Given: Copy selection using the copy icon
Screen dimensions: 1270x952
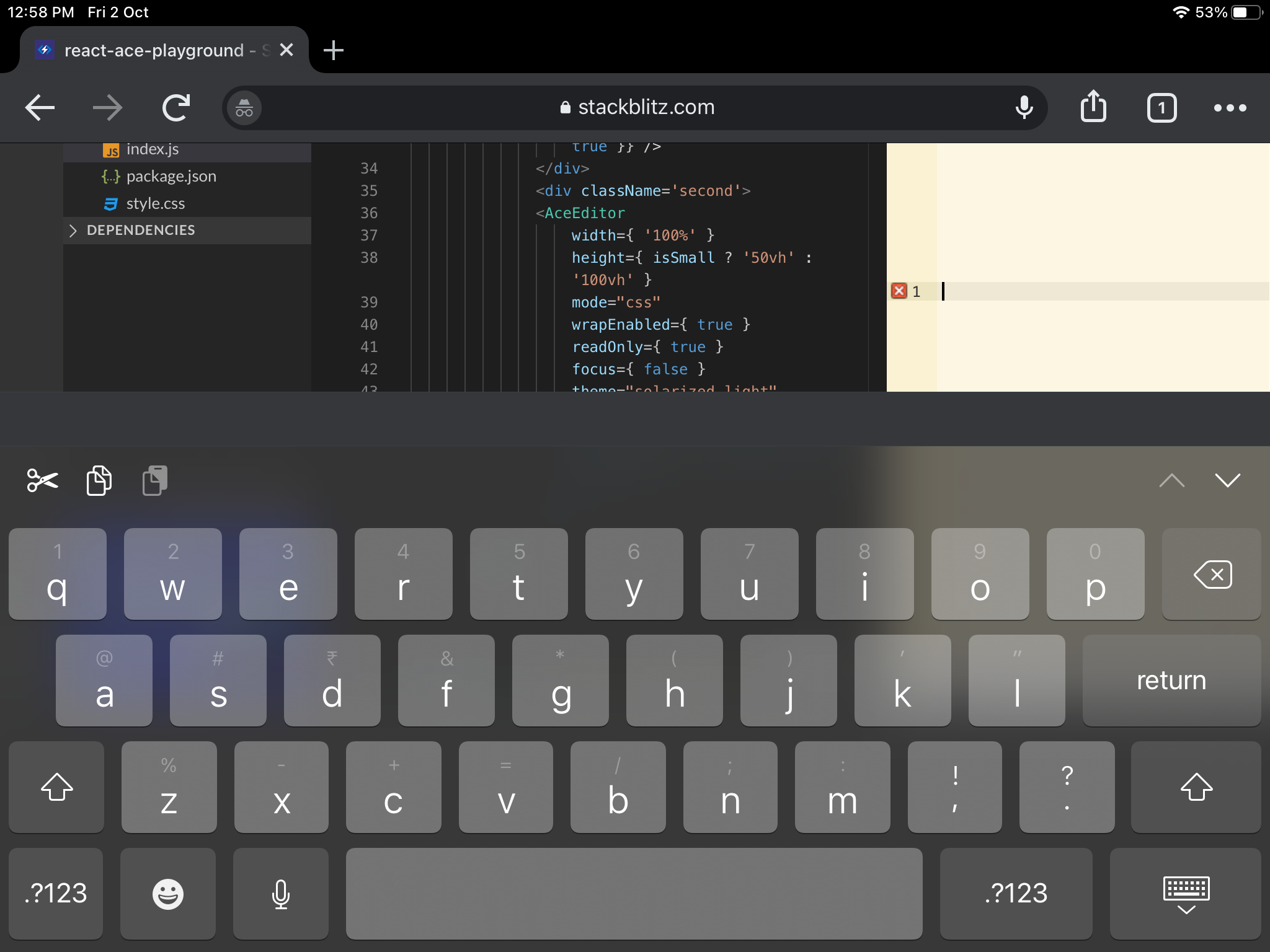Looking at the screenshot, I should pyautogui.click(x=98, y=480).
